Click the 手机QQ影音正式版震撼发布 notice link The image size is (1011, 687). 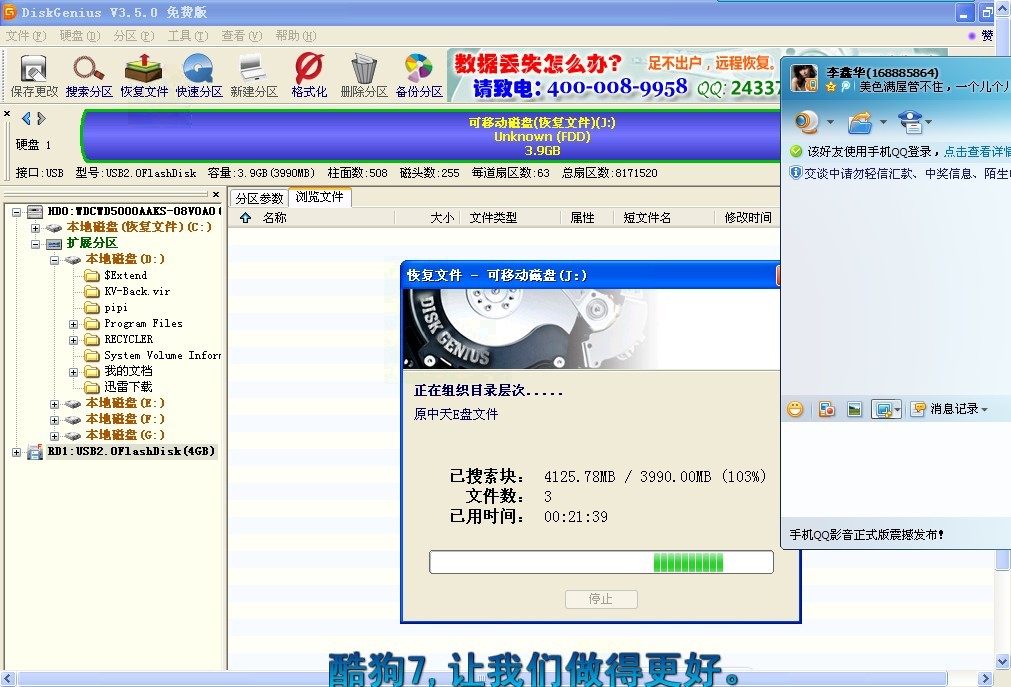[867, 535]
